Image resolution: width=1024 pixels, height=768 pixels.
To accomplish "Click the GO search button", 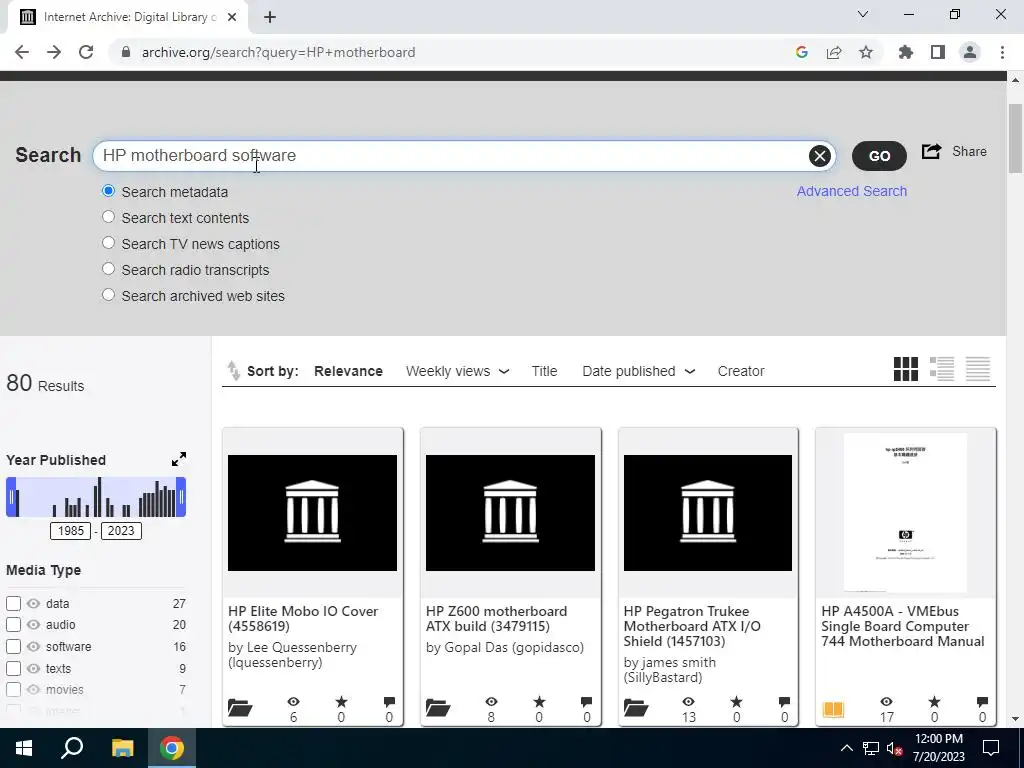I will coord(879,156).
